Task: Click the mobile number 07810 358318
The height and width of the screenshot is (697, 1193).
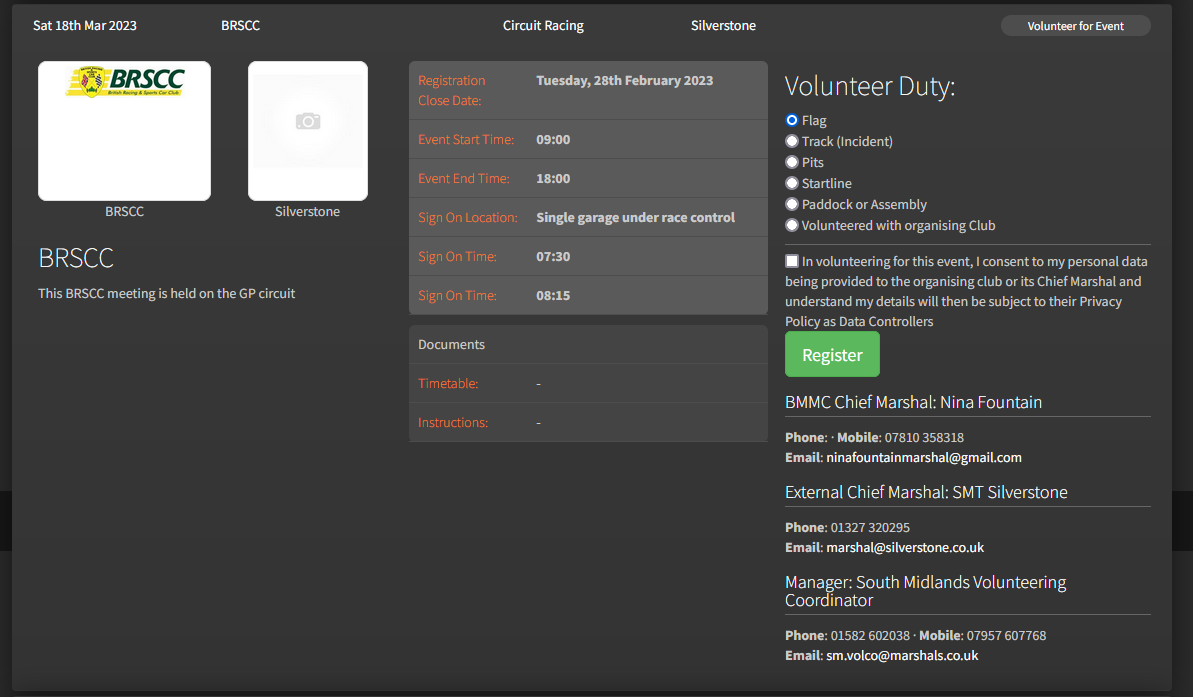Action: click(x=924, y=438)
